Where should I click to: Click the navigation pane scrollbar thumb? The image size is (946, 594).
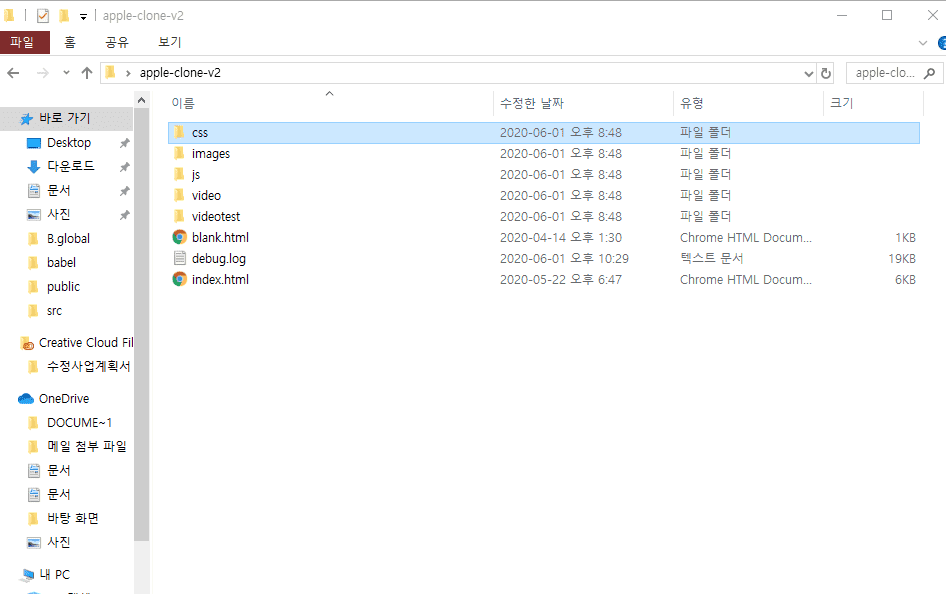(141, 324)
